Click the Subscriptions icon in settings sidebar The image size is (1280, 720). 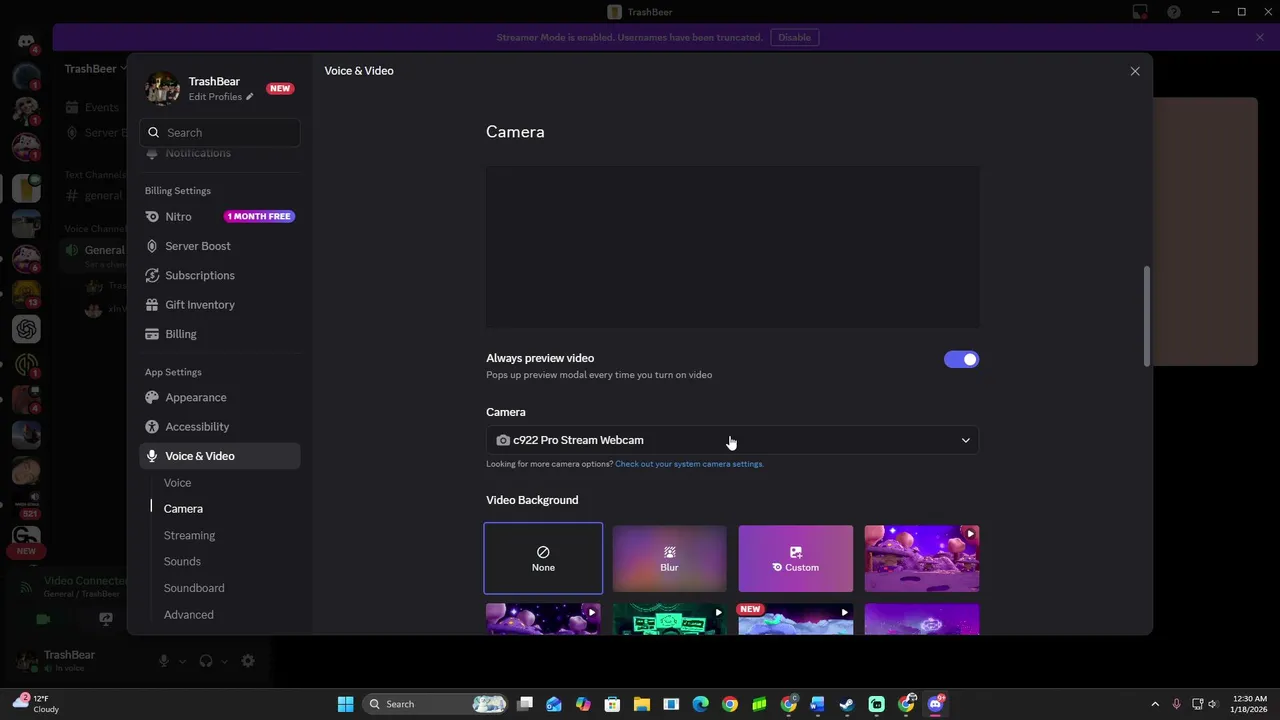coord(152,275)
